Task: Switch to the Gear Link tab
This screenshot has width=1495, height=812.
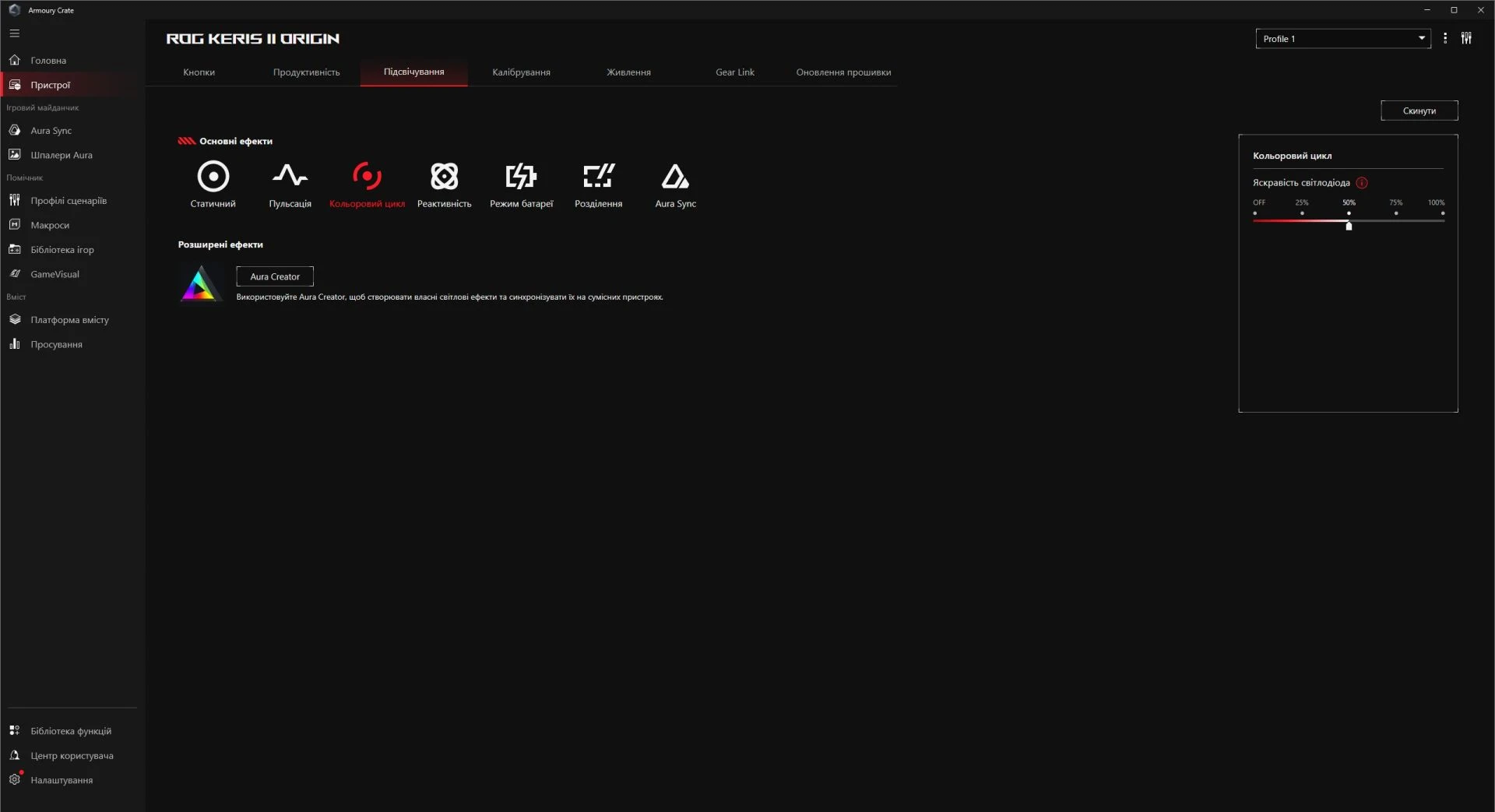Action: pyautogui.click(x=735, y=72)
